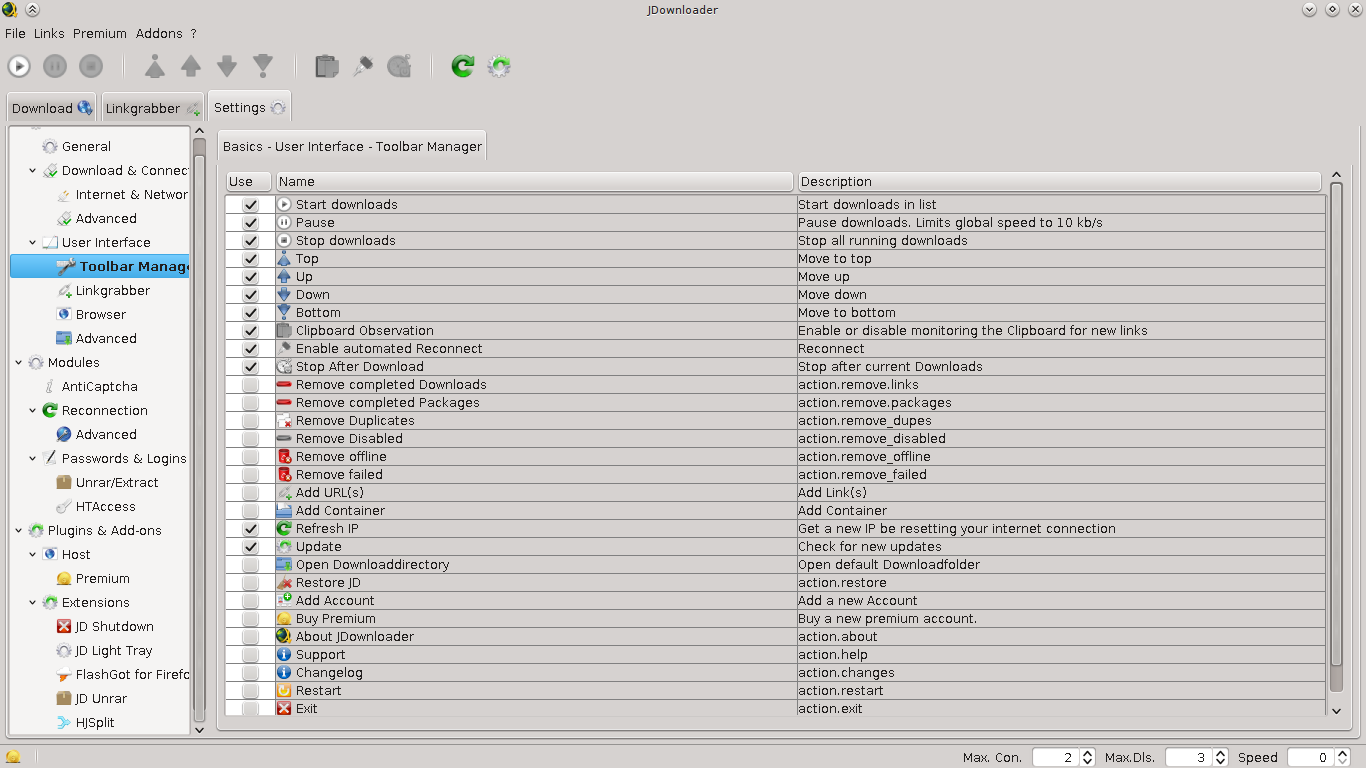
Task: Switch to the Download tab
Action: (52, 108)
